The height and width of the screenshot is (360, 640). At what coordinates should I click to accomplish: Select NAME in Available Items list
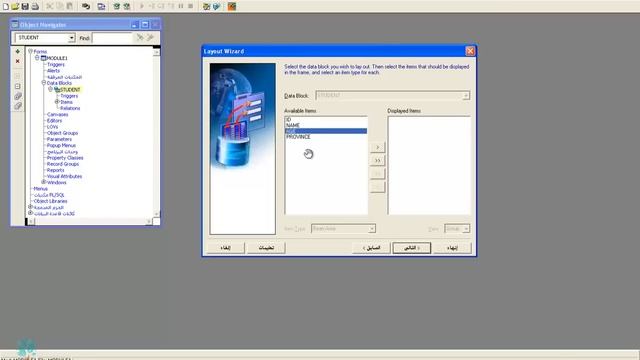coord(326,125)
